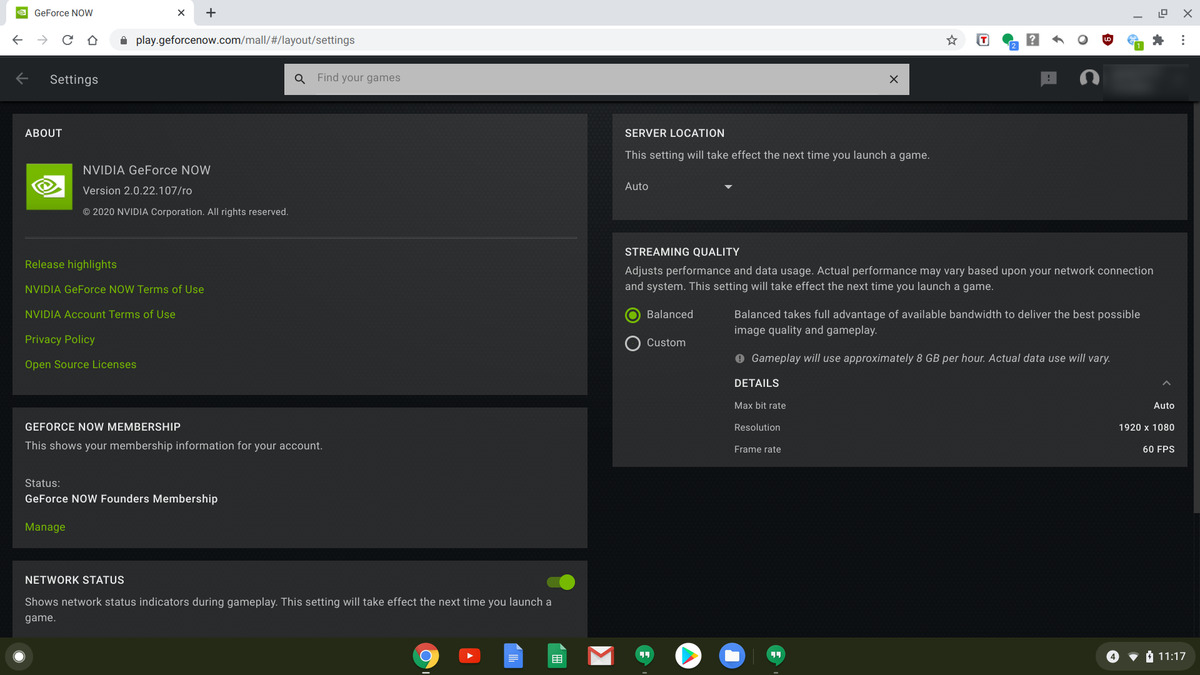The height and width of the screenshot is (675, 1200).
Task: Click the 1920 x 1080 resolution value
Action: tap(1146, 427)
